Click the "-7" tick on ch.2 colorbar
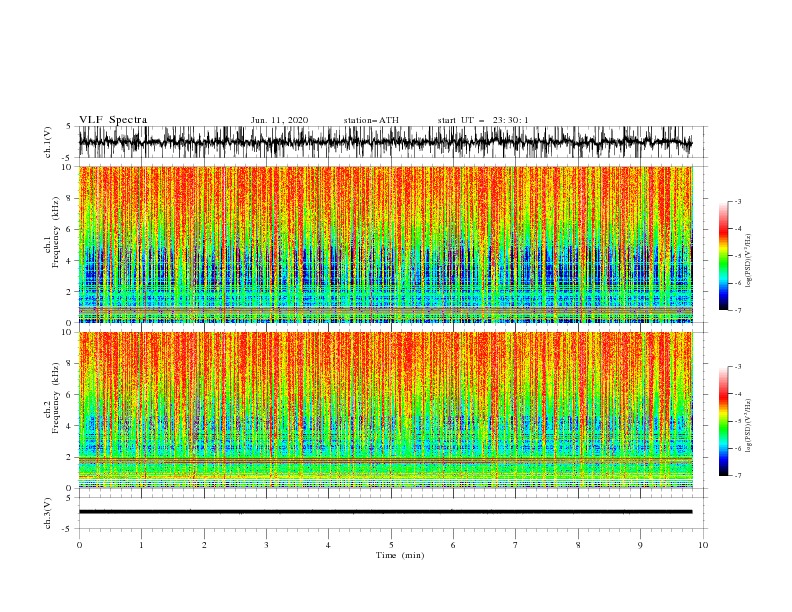792x612 pixels. point(738,476)
